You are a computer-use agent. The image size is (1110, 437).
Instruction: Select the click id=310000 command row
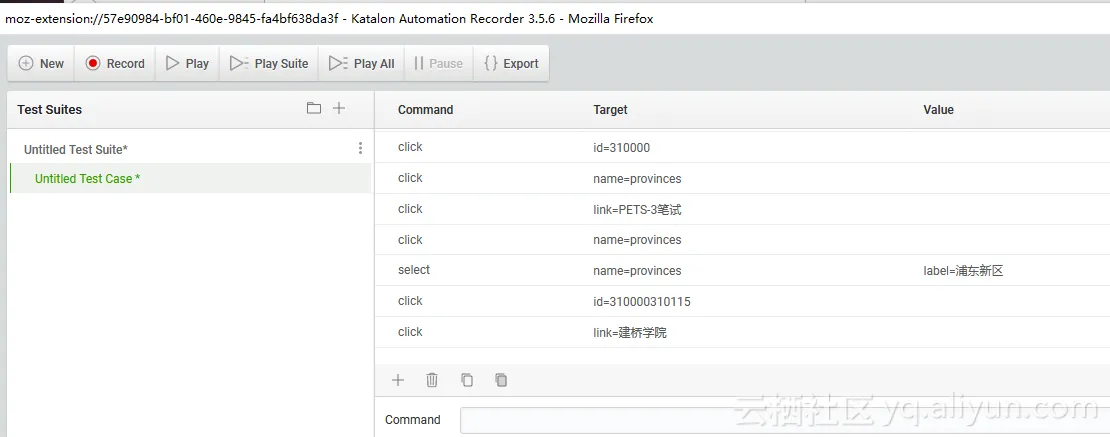point(742,147)
